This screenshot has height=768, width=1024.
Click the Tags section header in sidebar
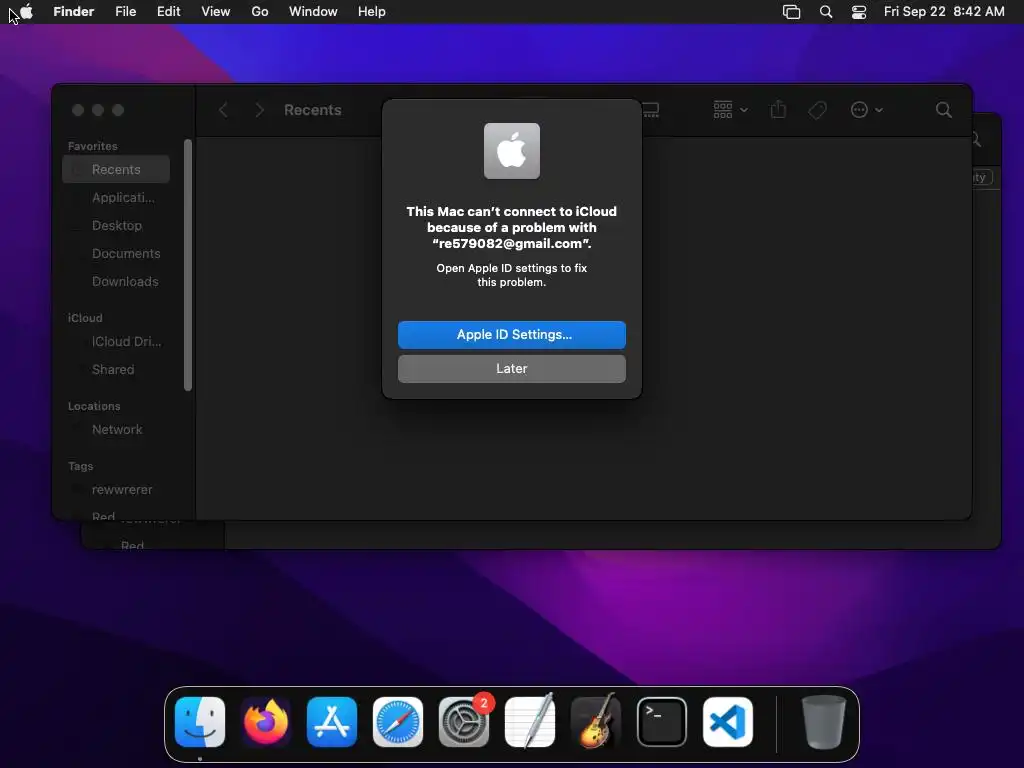pos(80,466)
